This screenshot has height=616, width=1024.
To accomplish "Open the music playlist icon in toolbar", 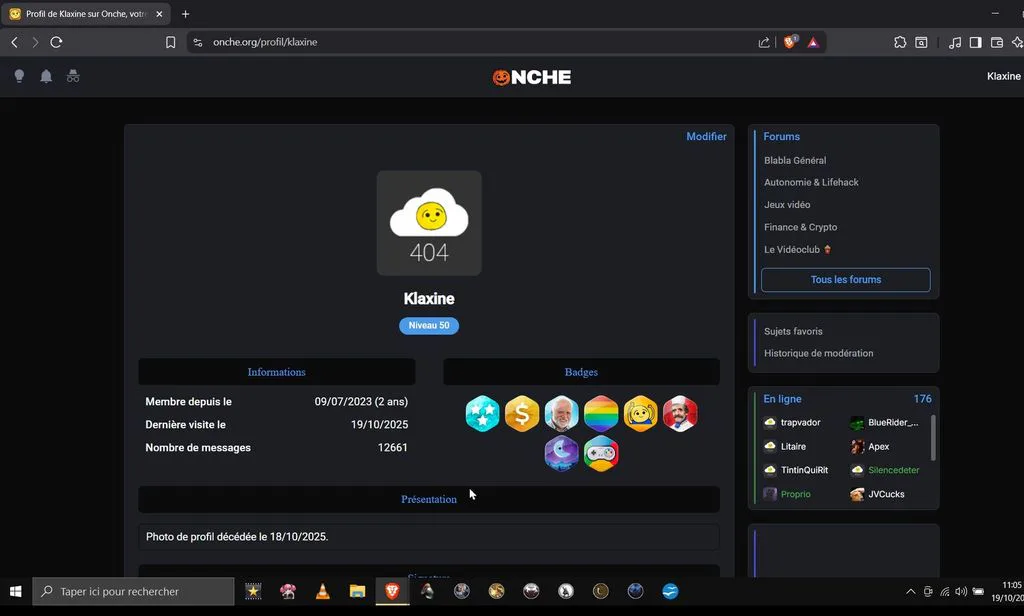I will coord(955,42).
